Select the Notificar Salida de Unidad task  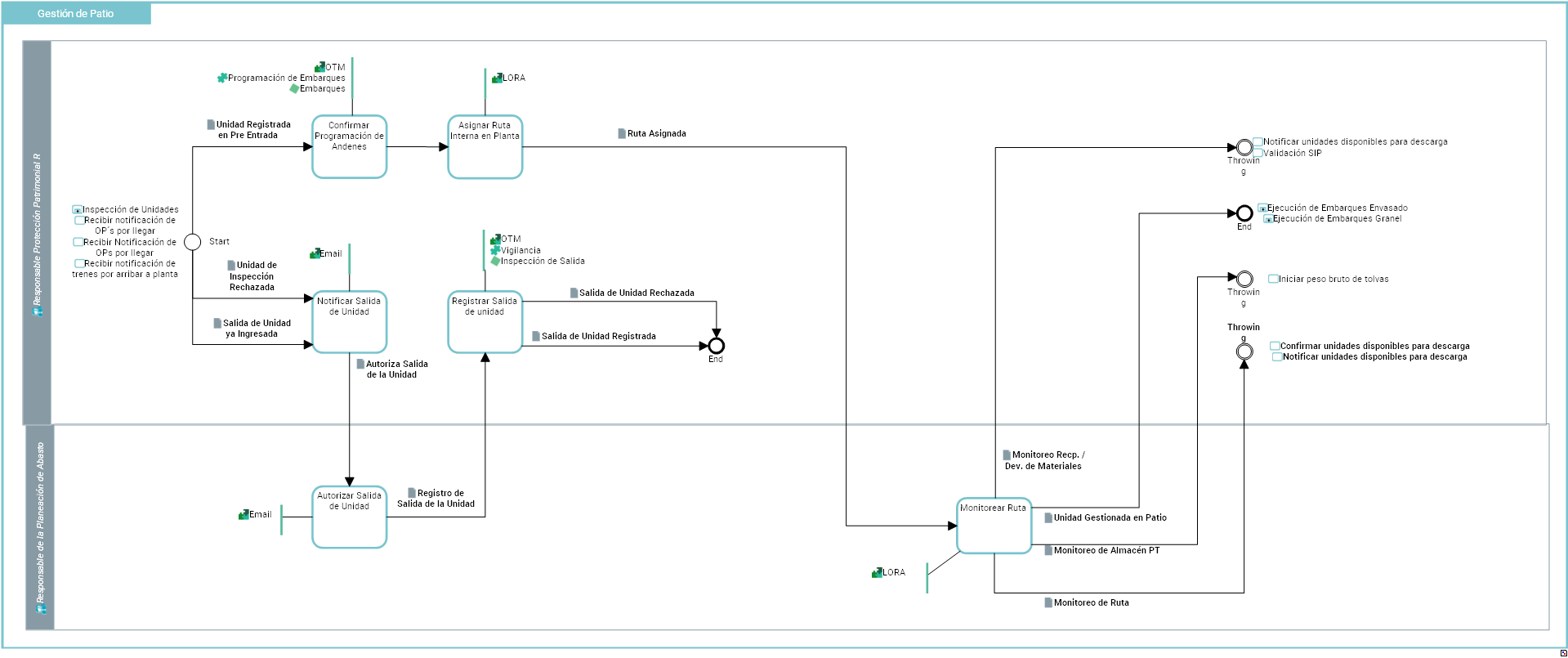[x=349, y=322]
